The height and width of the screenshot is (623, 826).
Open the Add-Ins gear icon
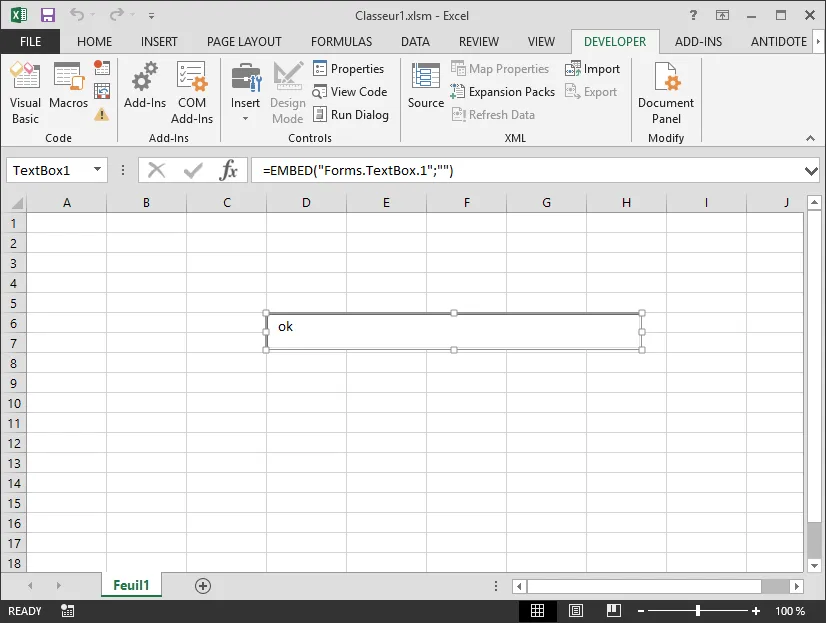coord(145,85)
